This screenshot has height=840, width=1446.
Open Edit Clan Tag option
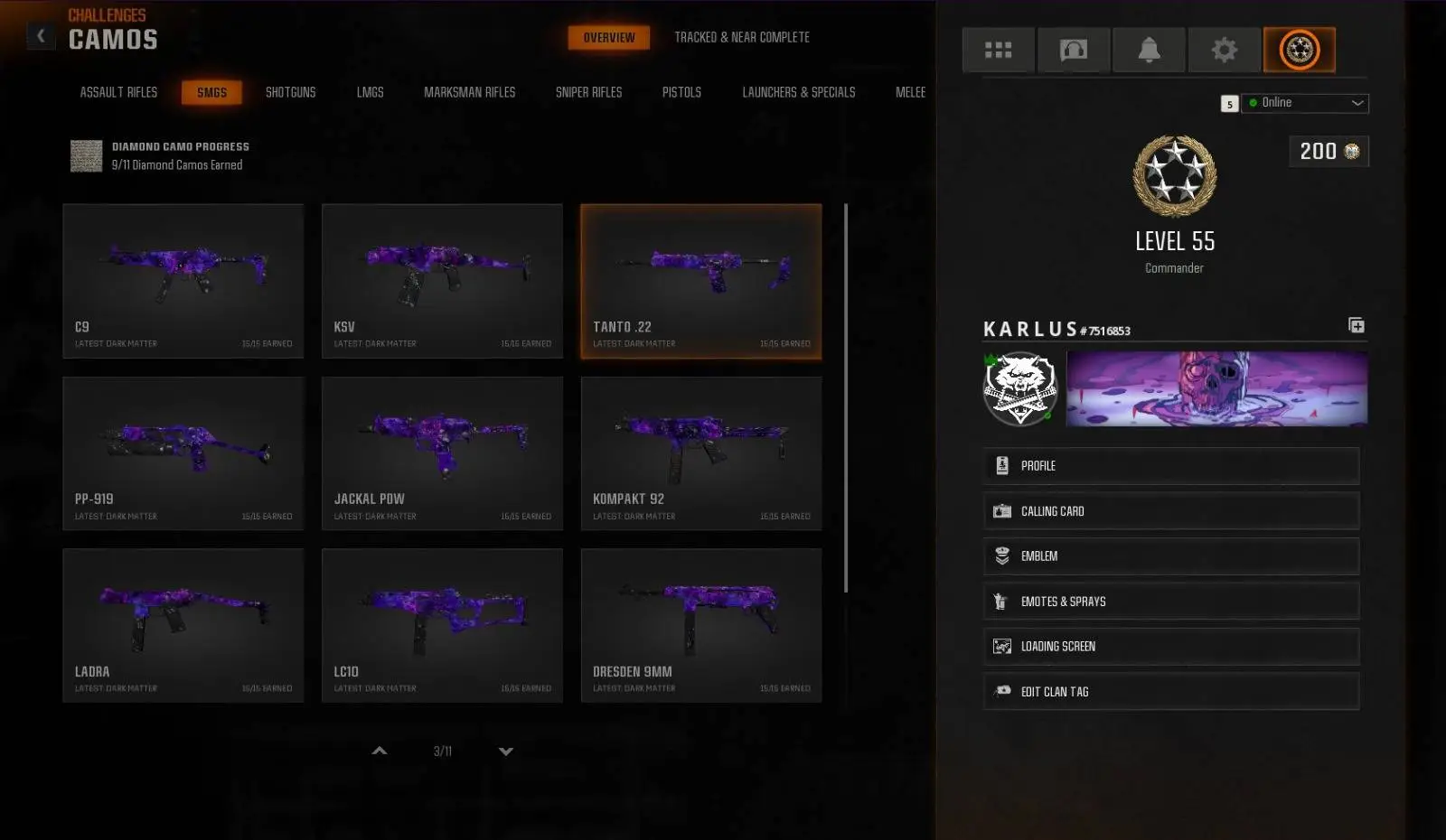(1171, 692)
